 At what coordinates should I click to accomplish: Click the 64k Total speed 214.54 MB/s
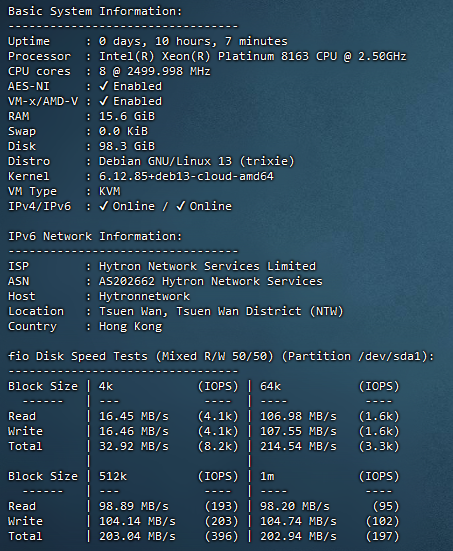tap(298, 446)
